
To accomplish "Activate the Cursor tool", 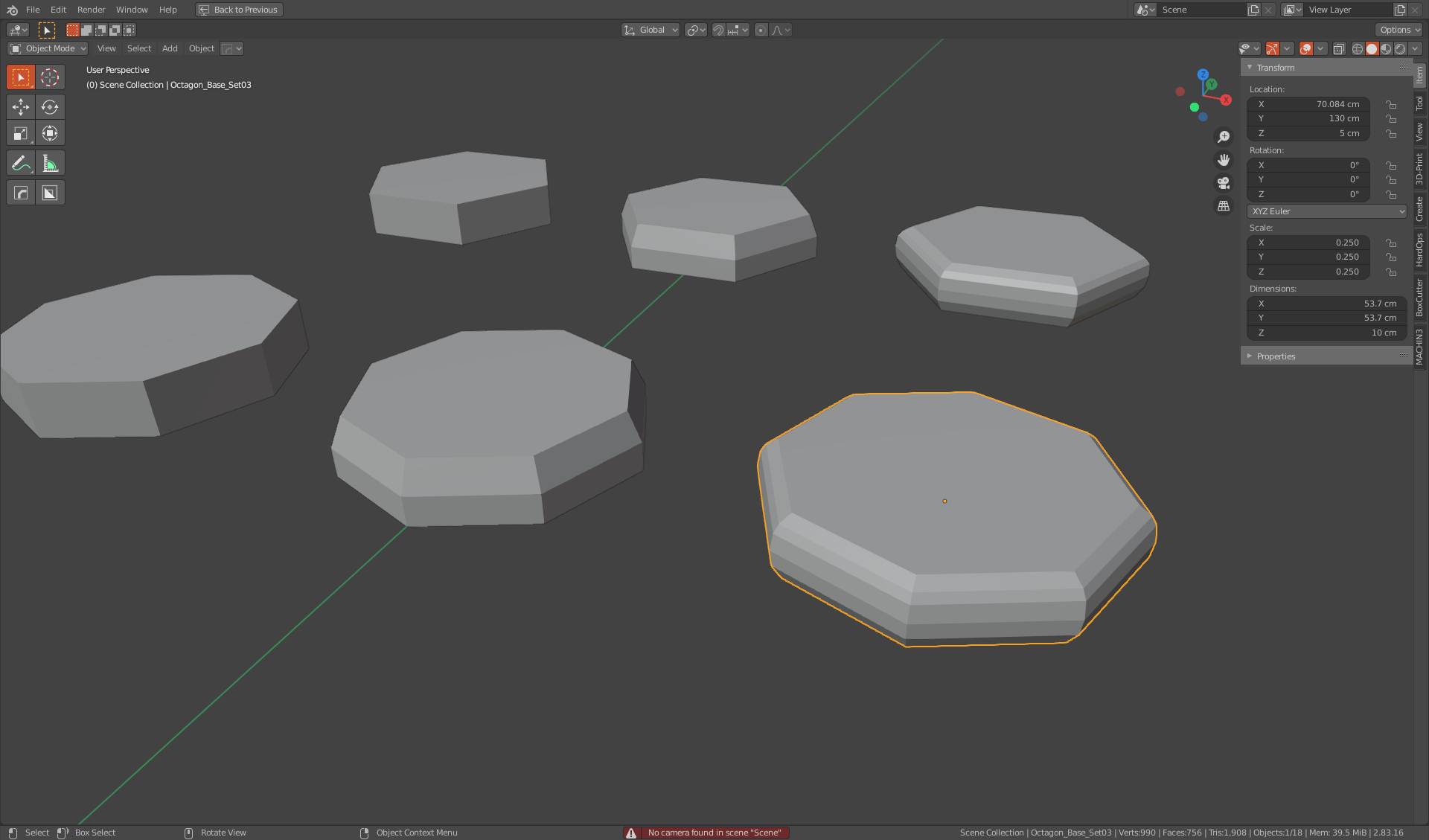I will click(x=50, y=77).
